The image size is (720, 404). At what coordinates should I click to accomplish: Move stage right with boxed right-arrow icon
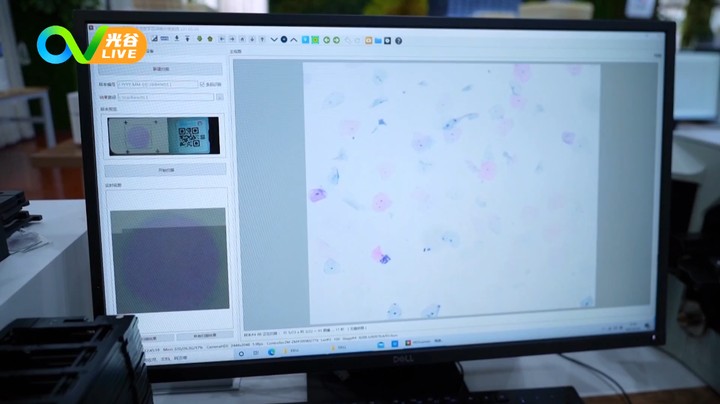tap(232, 39)
